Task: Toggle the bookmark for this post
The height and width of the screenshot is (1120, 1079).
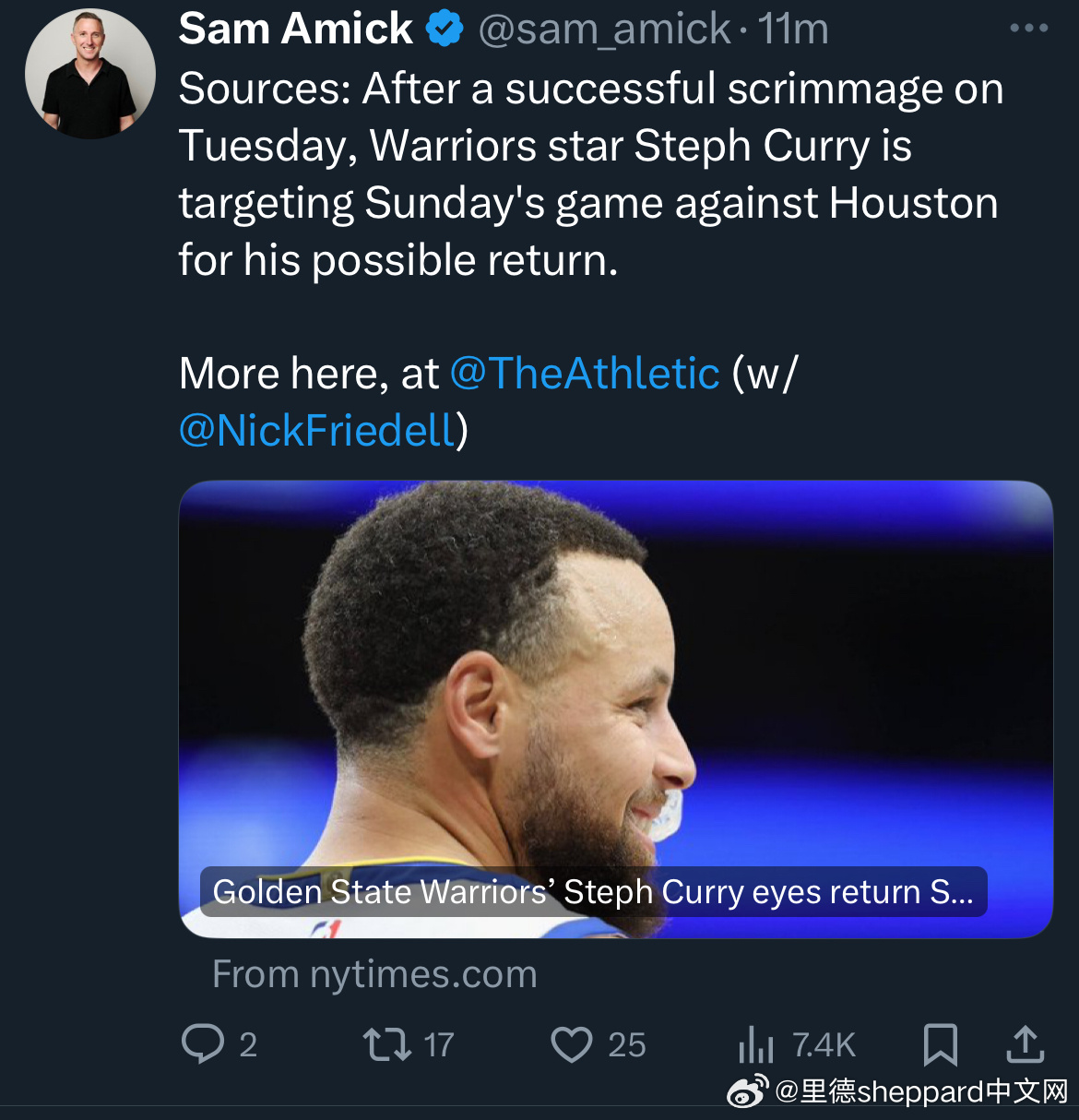Action: 940,1044
